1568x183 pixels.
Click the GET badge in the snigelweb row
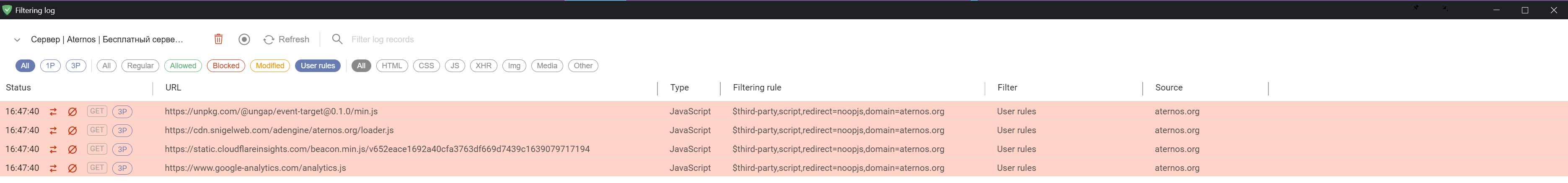coord(97,130)
